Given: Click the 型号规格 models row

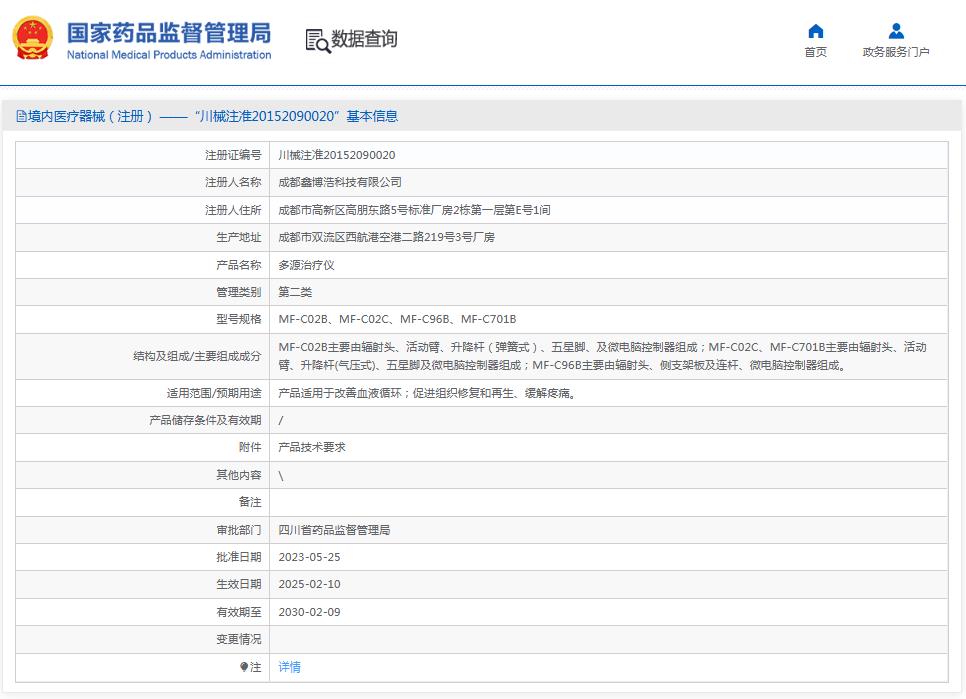Looking at the screenshot, I should (400, 319).
